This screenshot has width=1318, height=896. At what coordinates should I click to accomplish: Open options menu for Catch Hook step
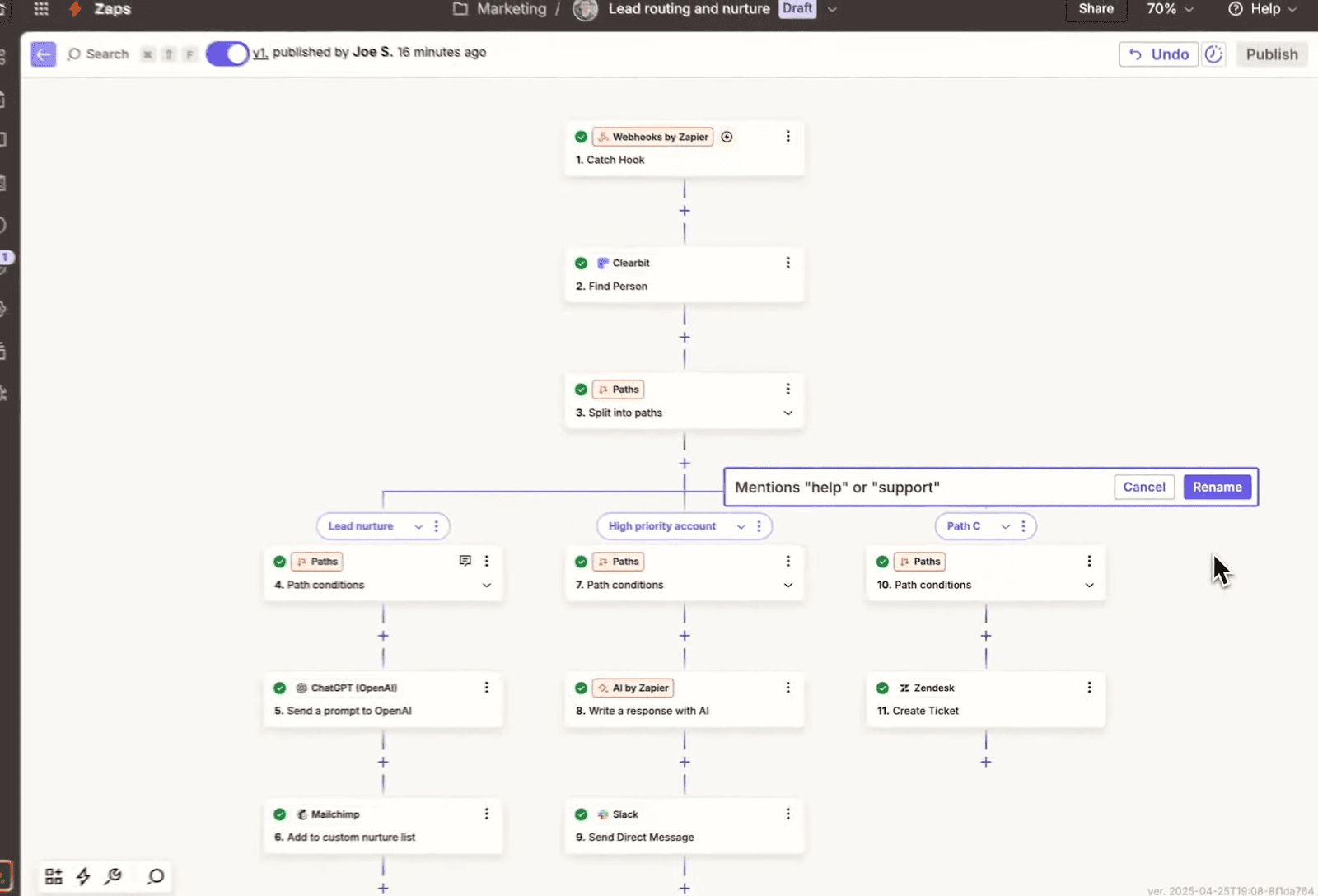(788, 137)
